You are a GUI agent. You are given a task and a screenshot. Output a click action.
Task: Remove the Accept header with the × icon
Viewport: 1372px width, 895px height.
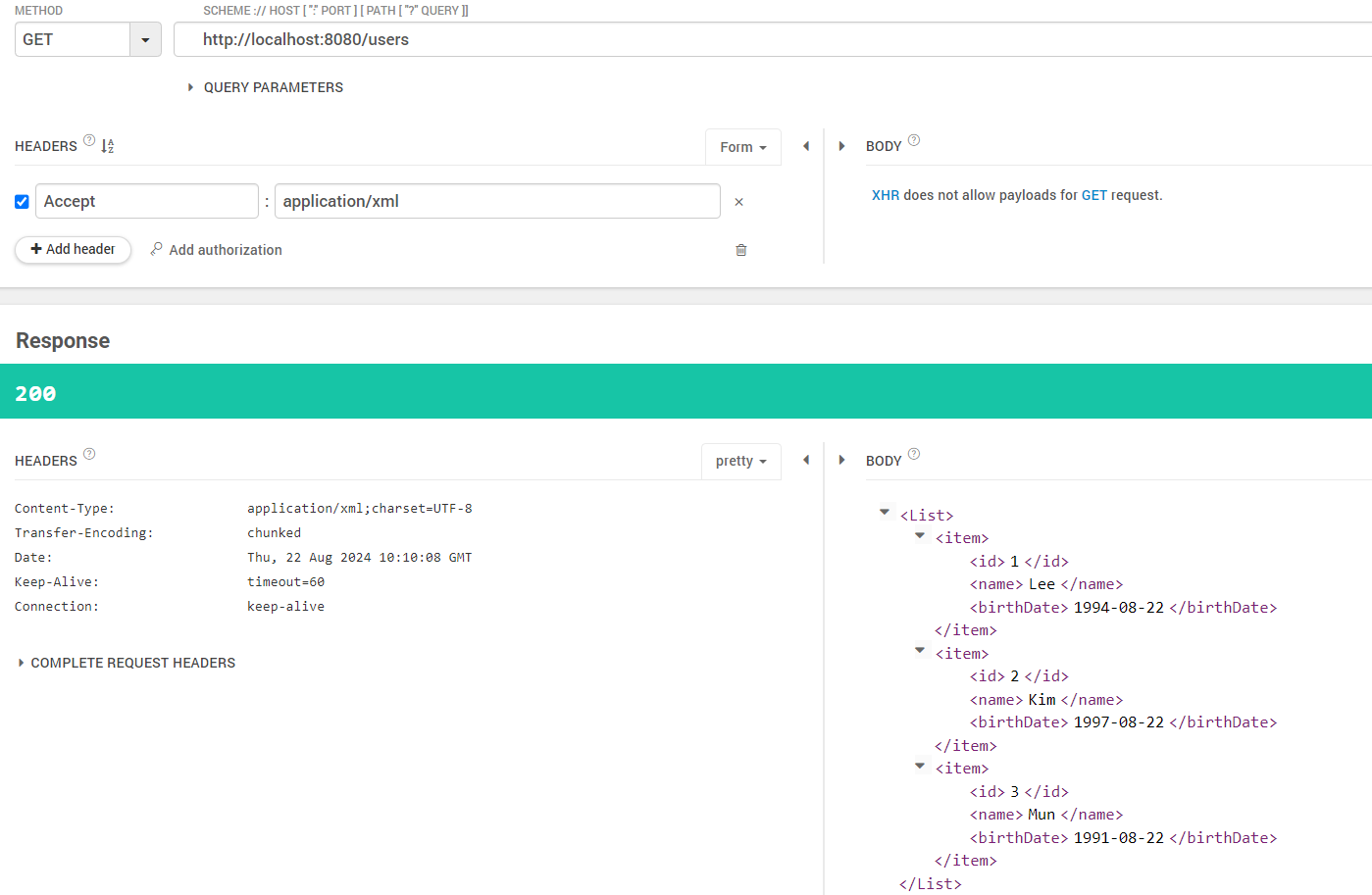point(738,201)
